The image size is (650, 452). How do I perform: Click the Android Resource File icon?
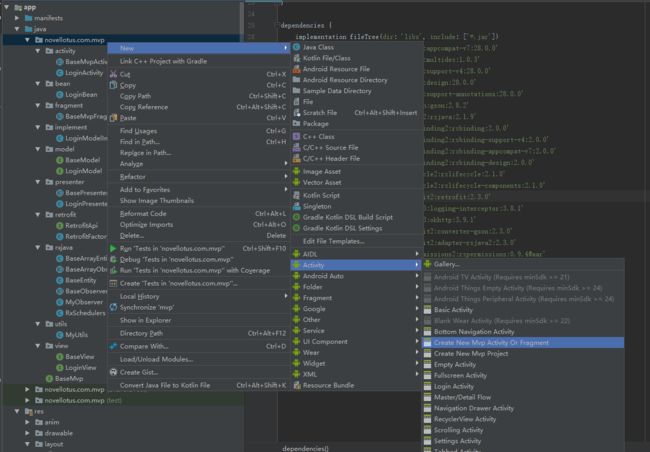coord(296,69)
